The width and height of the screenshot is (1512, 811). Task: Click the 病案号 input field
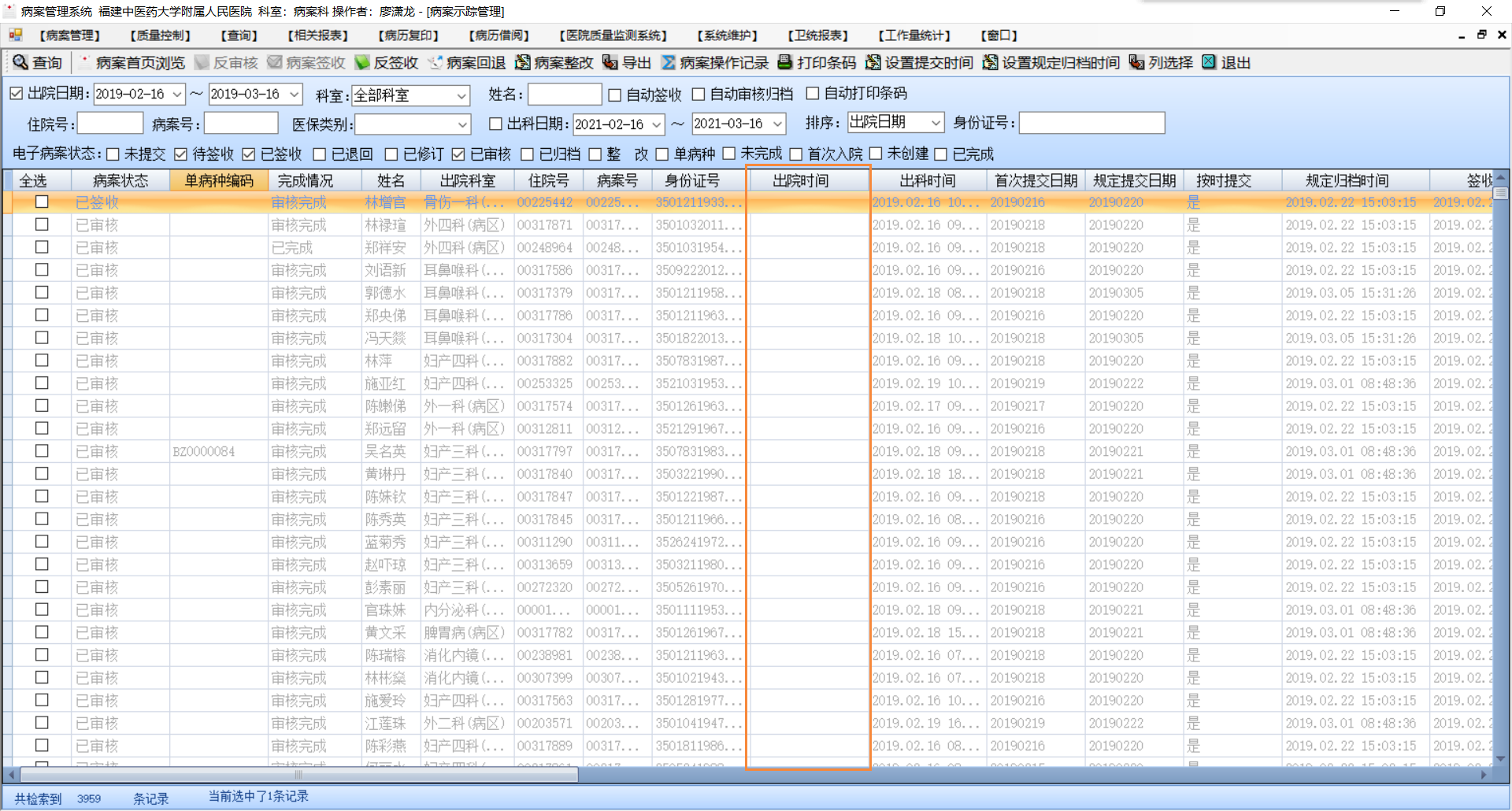[241, 124]
